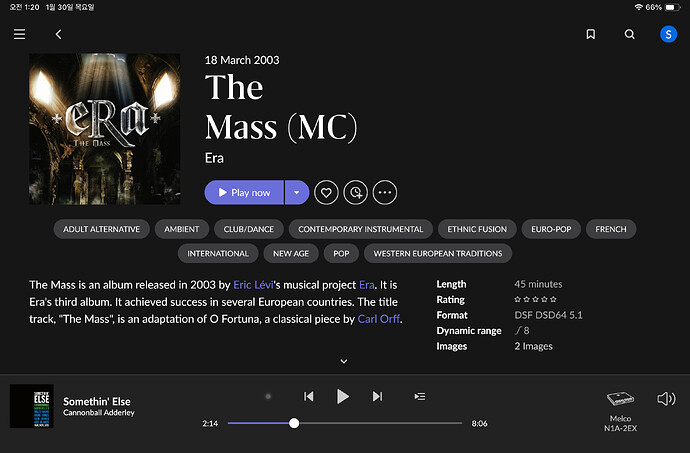
Task: Click the playback seek bar handle
Action: pos(294,423)
